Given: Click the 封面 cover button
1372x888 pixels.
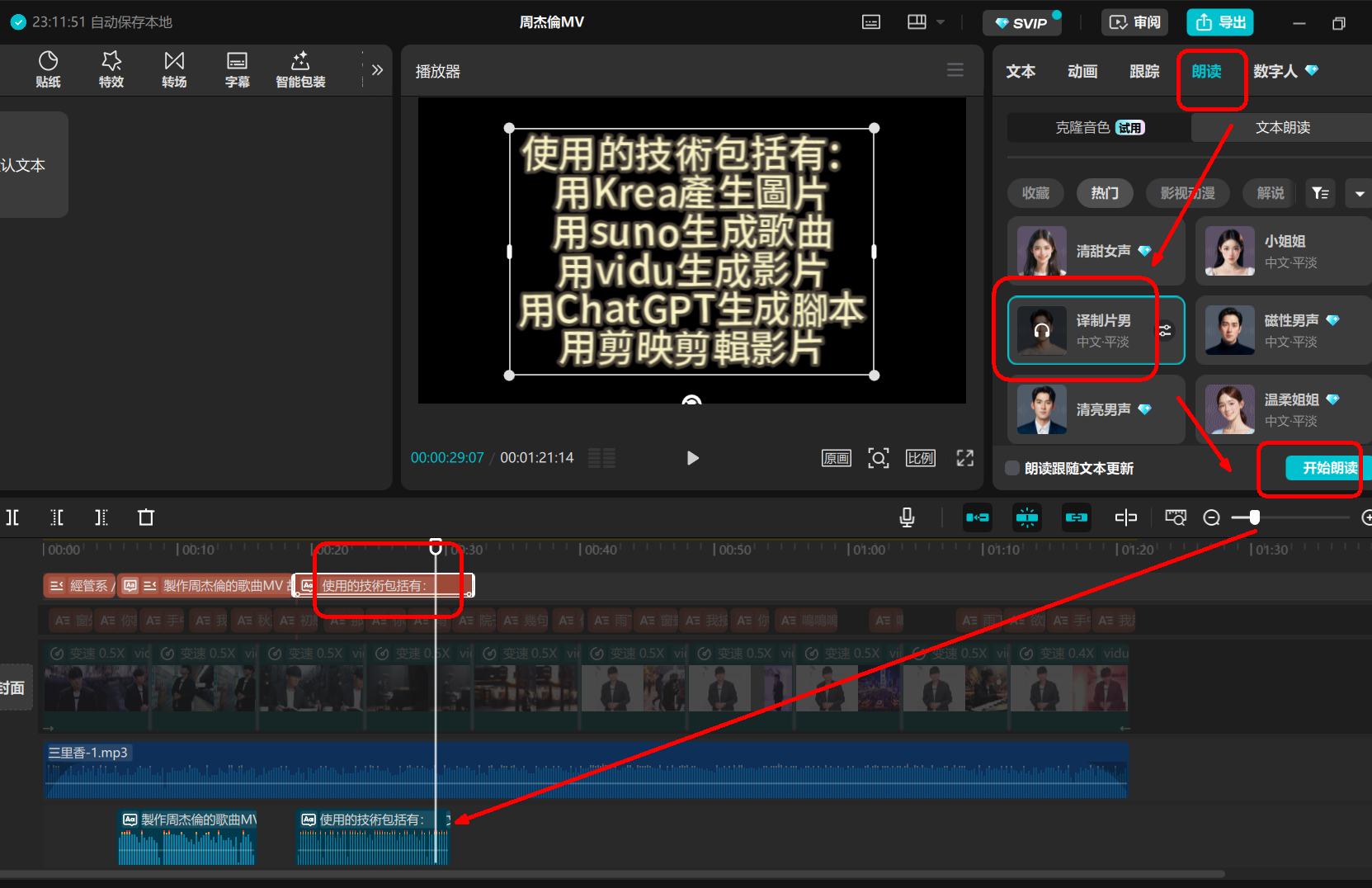Looking at the screenshot, I should pyautogui.click(x=14, y=687).
